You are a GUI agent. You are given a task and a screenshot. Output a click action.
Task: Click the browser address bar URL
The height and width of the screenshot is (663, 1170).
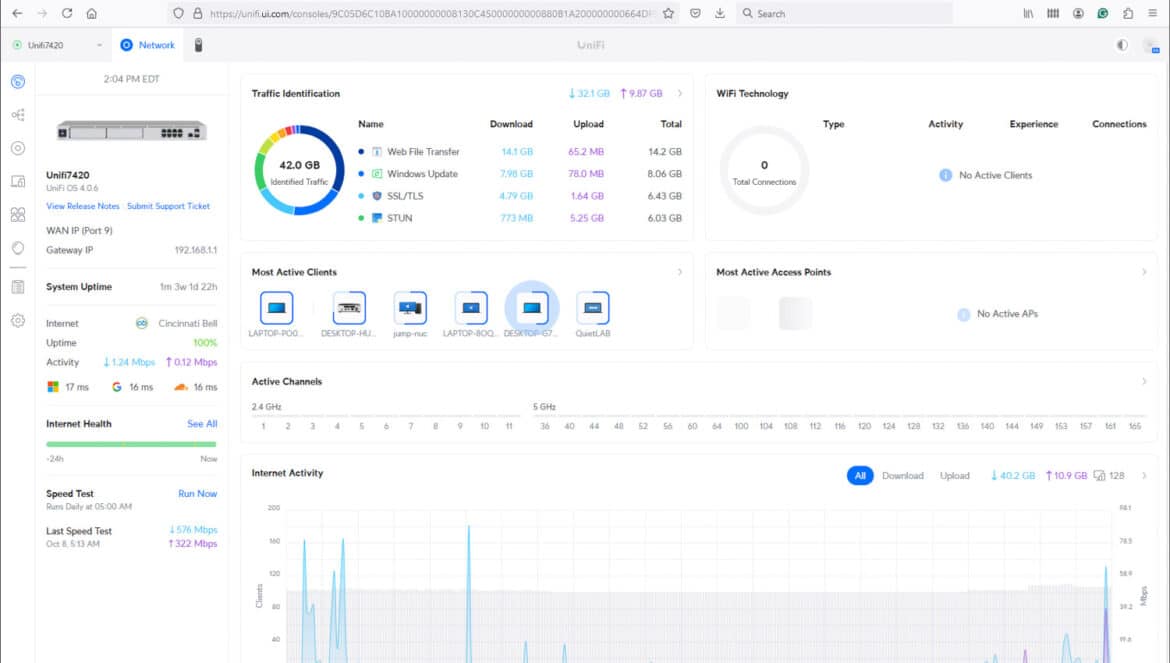[431, 13]
